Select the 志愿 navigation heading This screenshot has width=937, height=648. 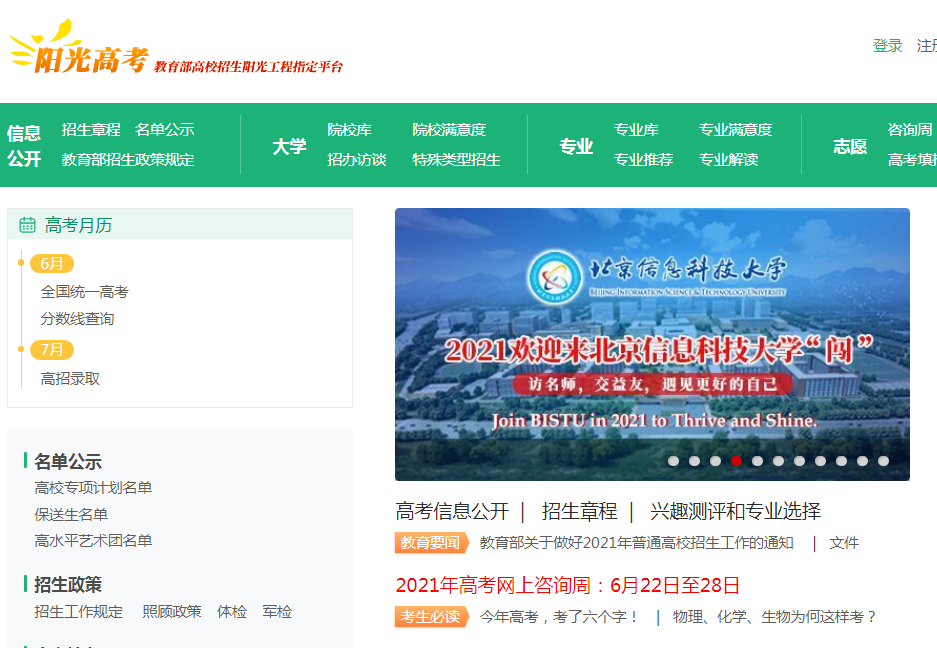click(850, 146)
